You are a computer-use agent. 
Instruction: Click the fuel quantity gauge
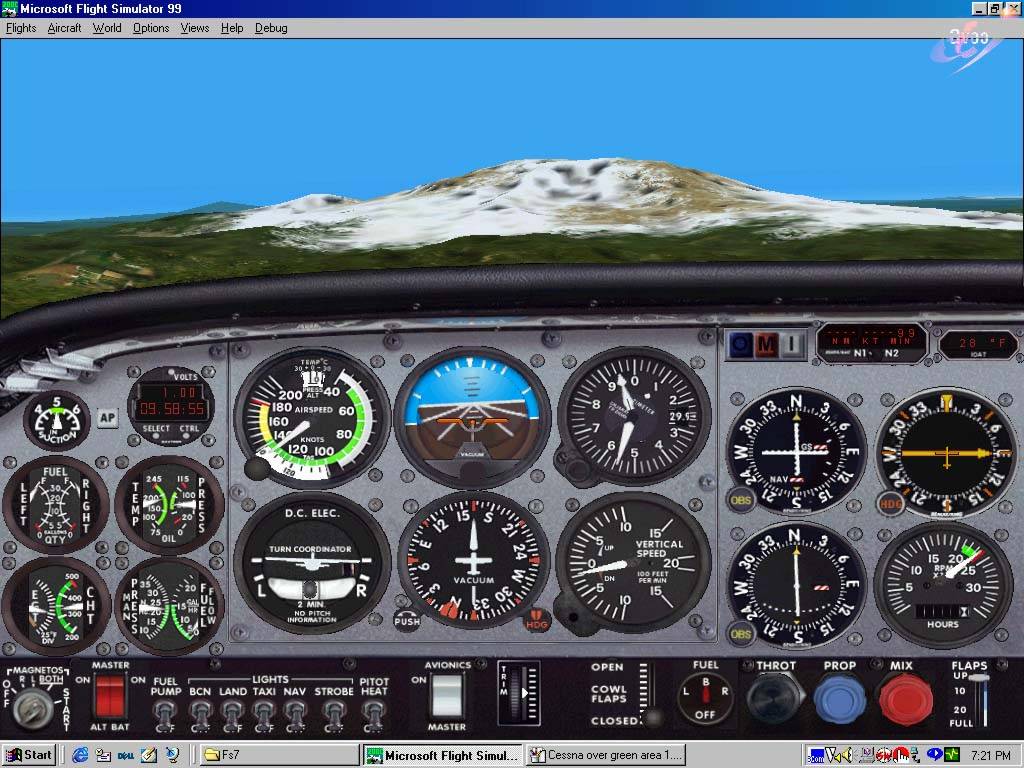pos(56,505)
